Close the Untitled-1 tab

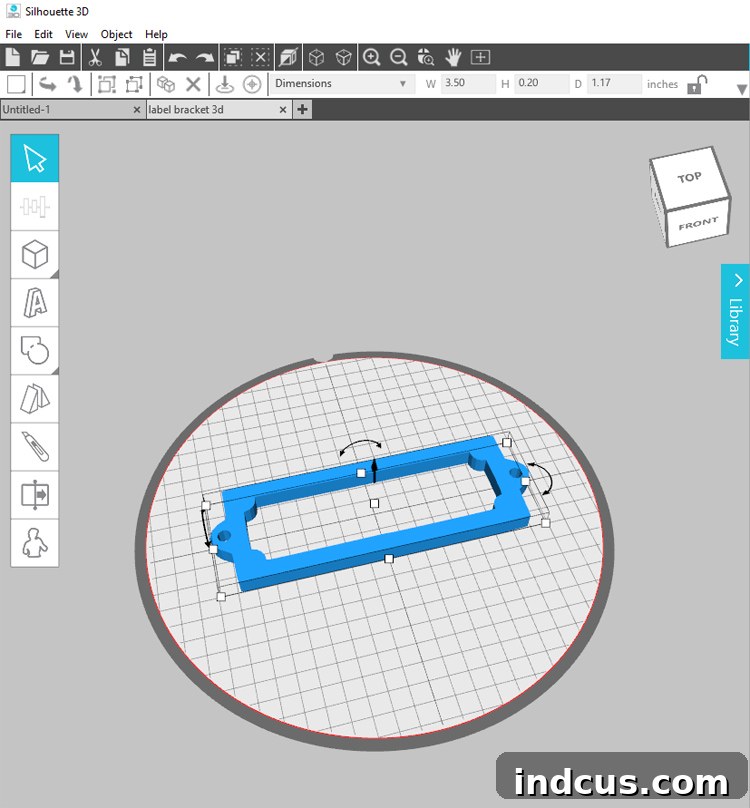click(x=137, y=109)
